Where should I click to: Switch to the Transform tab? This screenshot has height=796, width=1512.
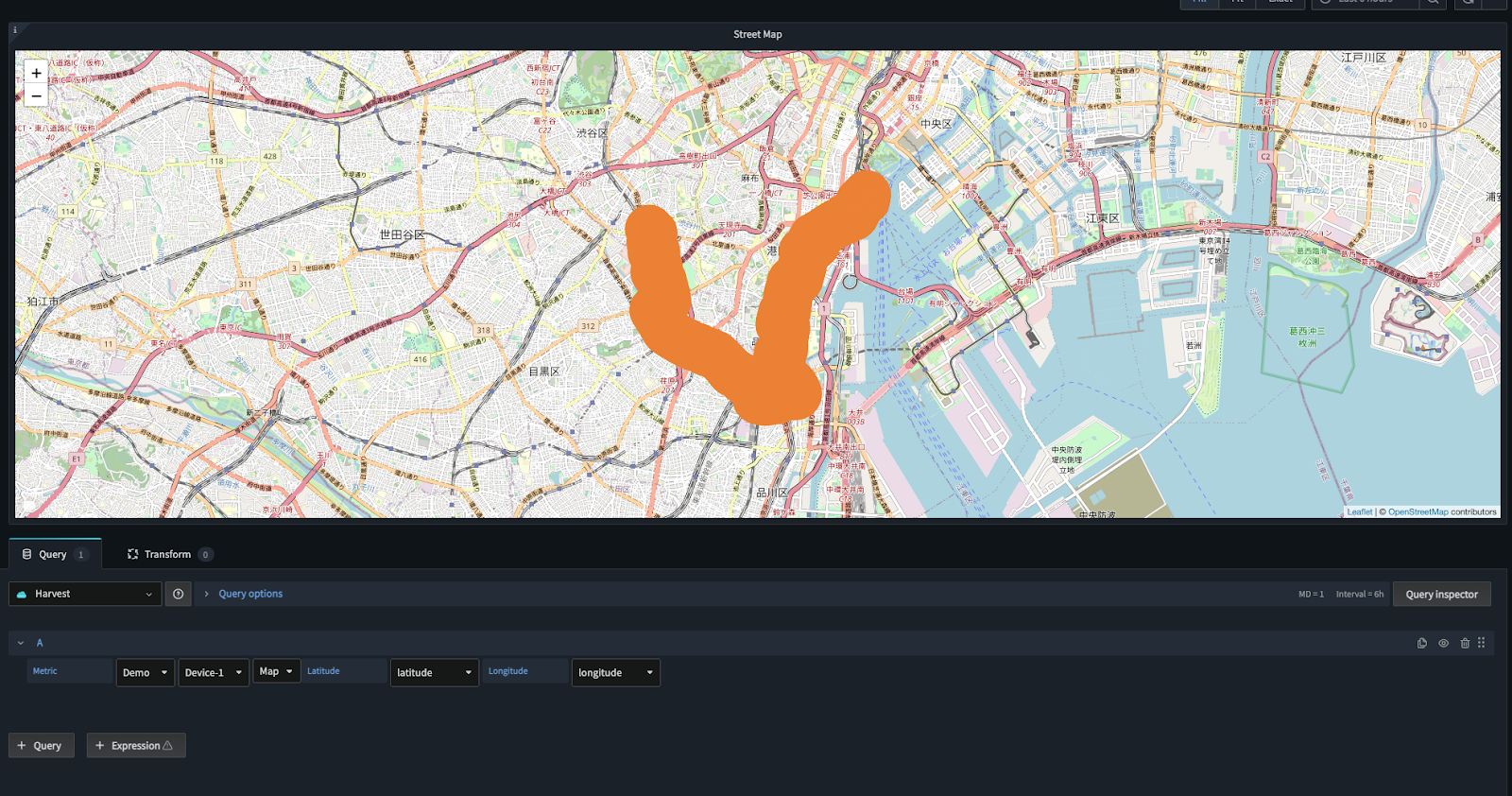[167, 554]
